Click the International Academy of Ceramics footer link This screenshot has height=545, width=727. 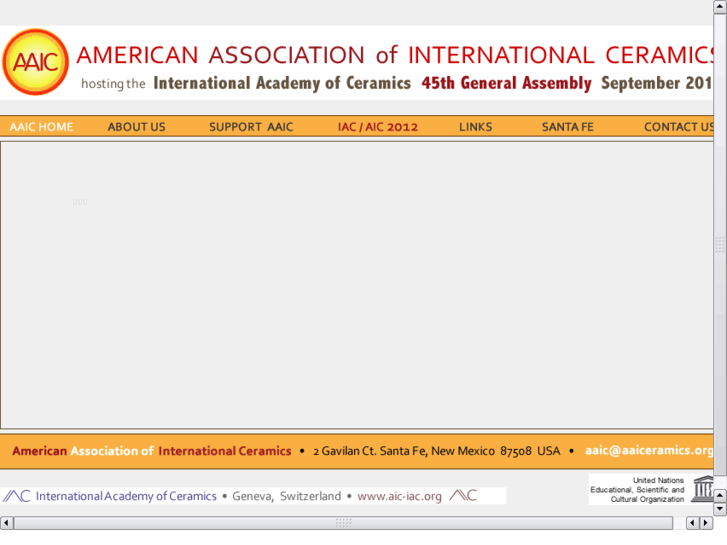[126, 496]
